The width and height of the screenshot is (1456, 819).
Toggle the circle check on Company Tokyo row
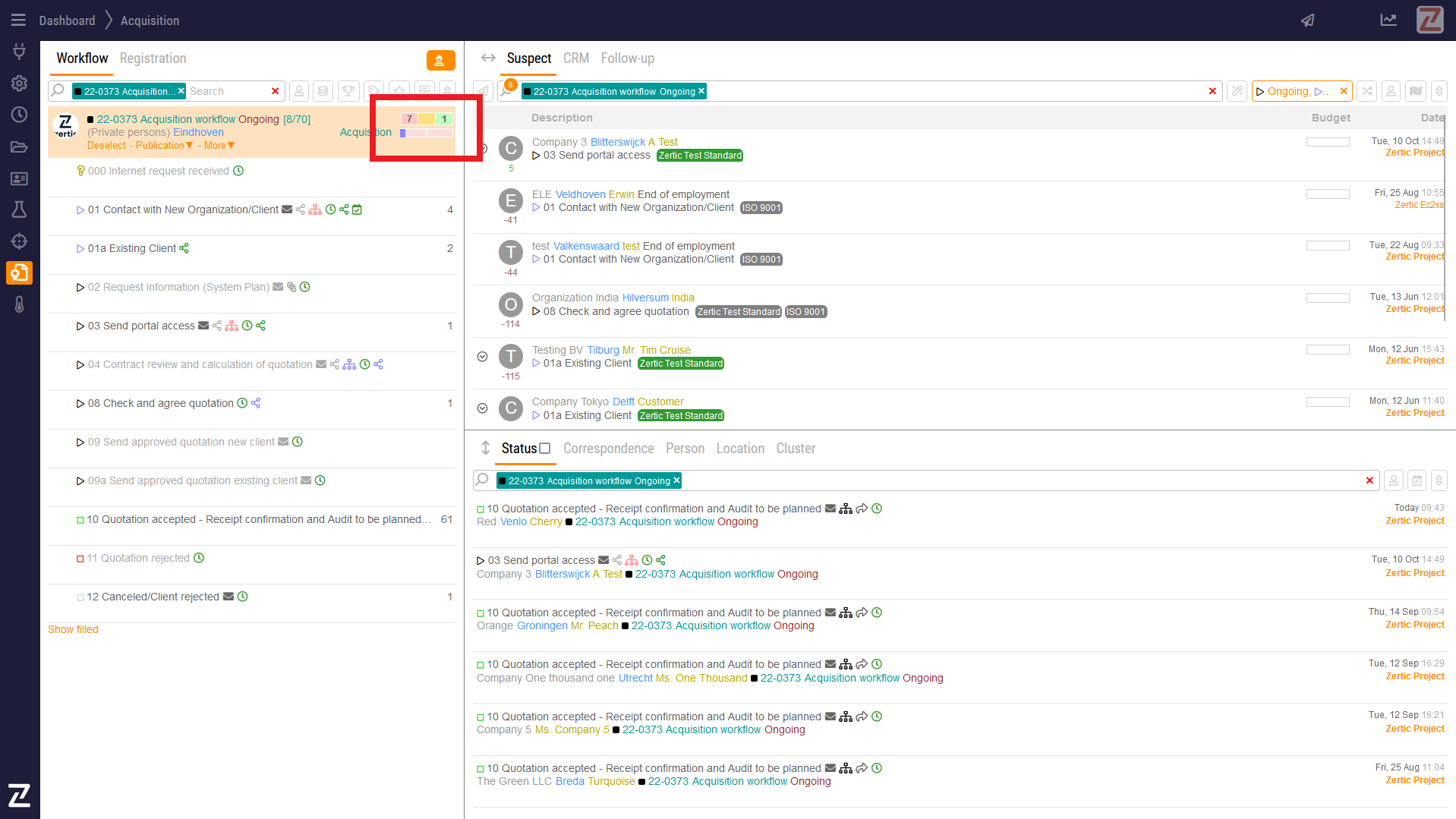pyautogui.click(x=482, y=408)
